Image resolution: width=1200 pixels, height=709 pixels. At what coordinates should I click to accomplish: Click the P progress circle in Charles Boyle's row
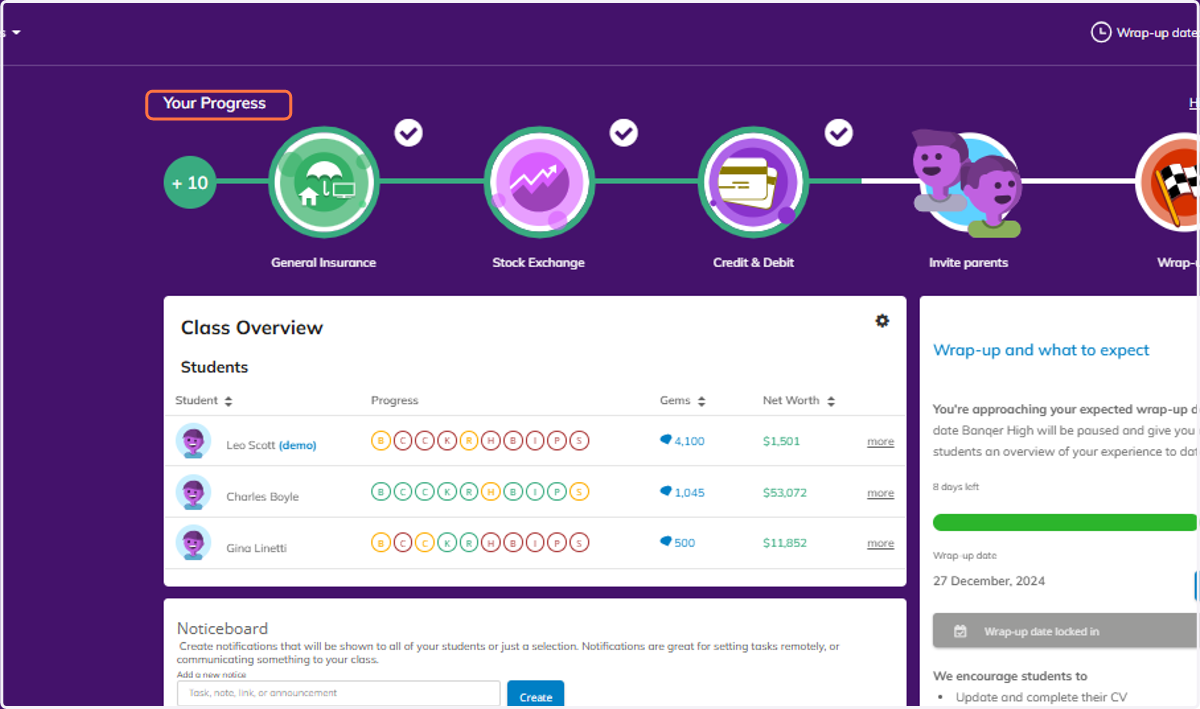click(557, 492)
